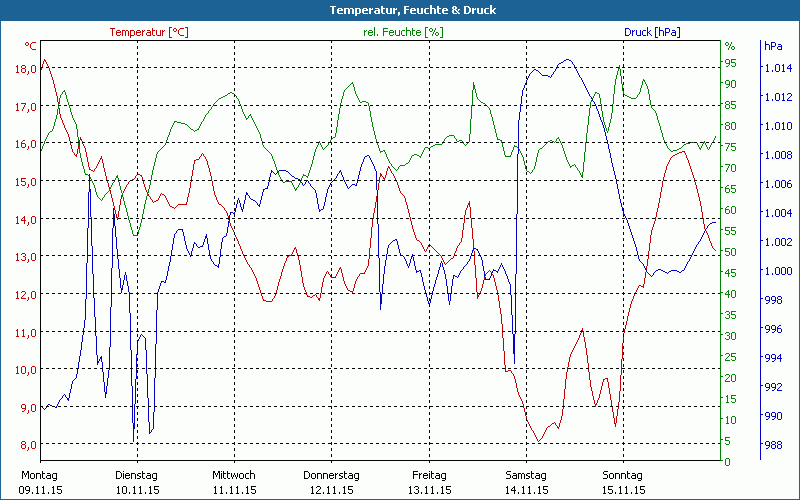The image size is (800, 500).
Task: Choose the Mittwoch 11.11.15 date label
Action: (x=234, y=482)
